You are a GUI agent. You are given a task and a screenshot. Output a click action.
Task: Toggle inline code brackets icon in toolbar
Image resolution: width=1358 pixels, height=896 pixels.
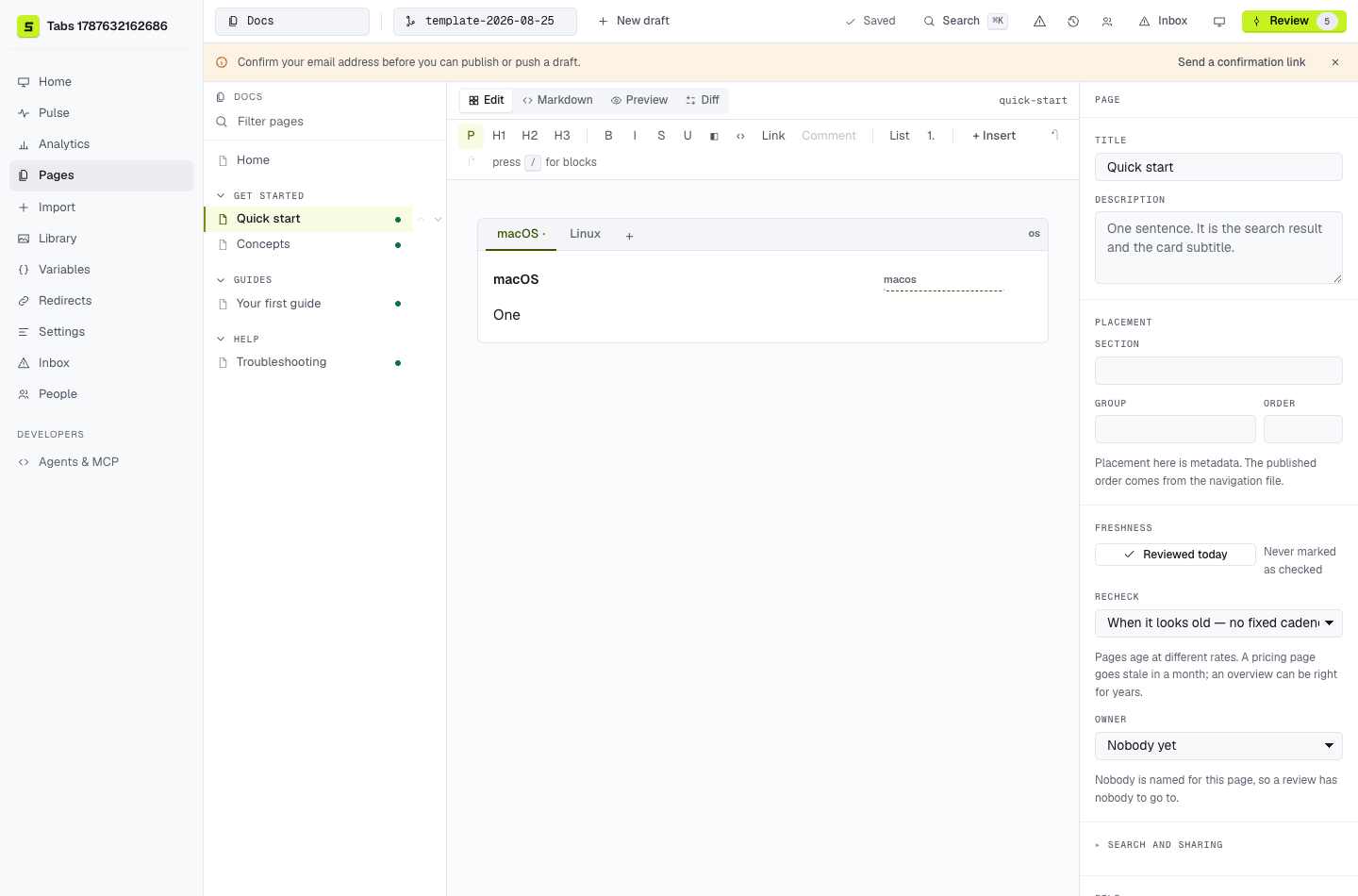(740, 136)
